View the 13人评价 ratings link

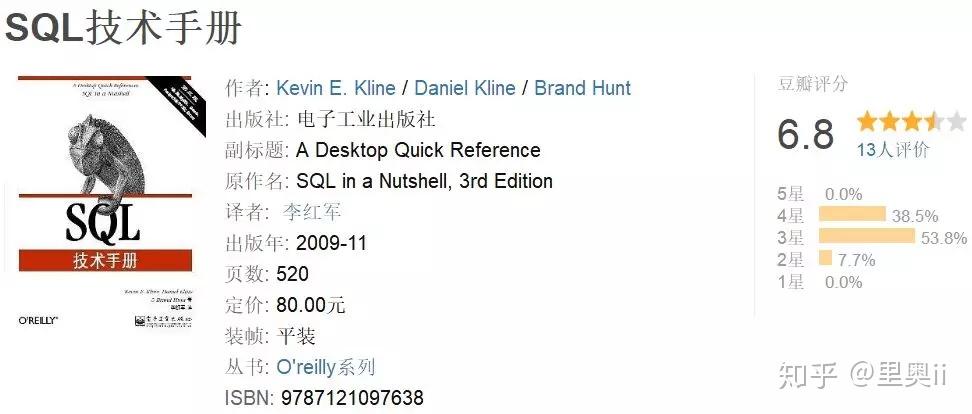[893, 149]
